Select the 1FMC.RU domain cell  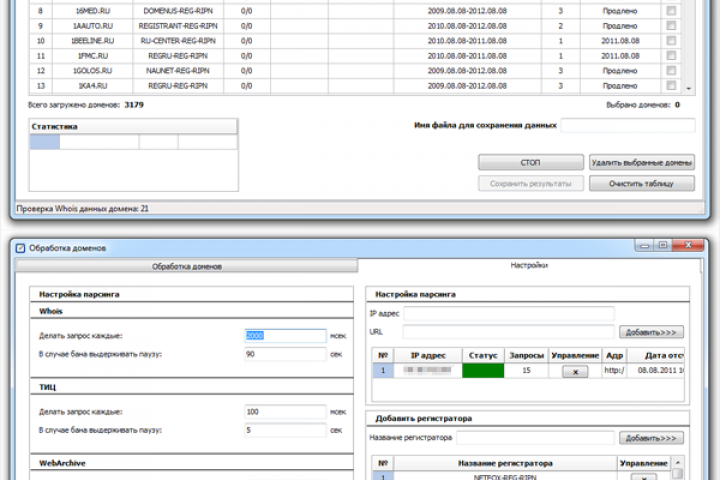(93, 56)
